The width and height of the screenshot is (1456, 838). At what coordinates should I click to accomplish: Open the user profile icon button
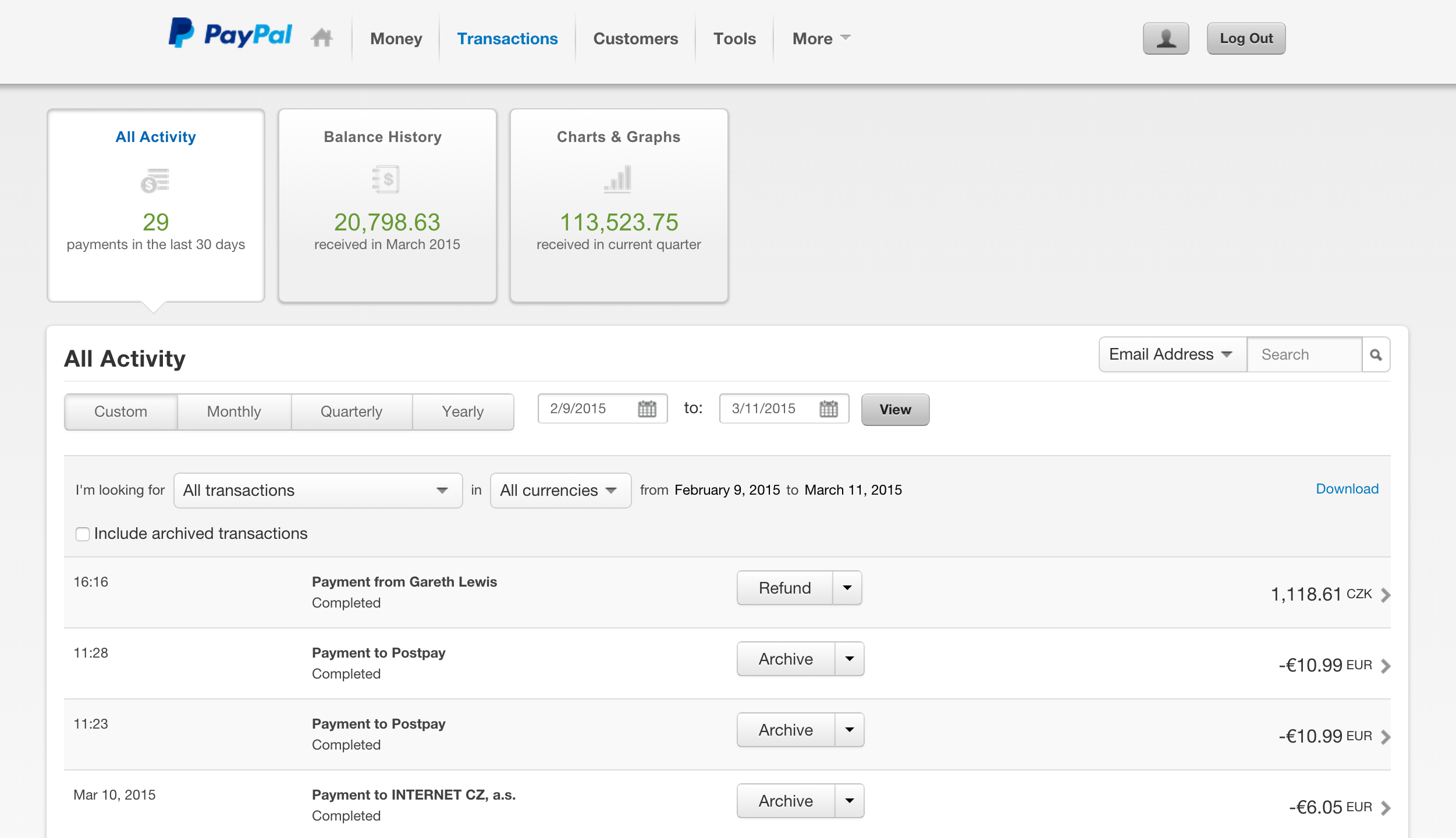(1166, 38)
